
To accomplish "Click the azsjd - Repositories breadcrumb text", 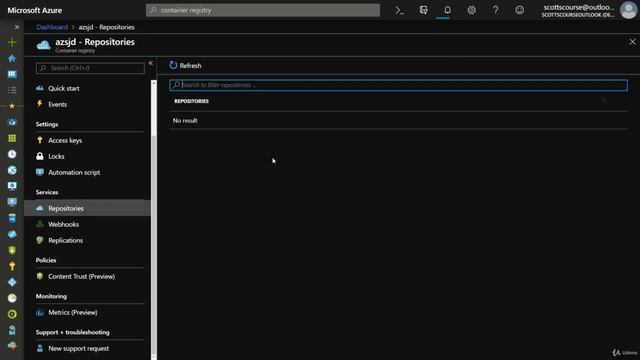I will click(x=107, y=27).
